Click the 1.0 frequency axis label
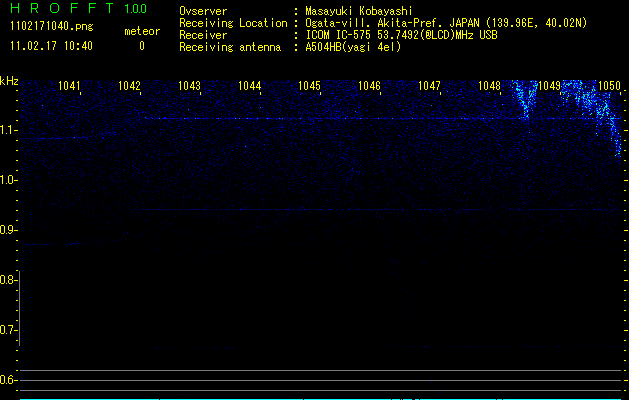This screenshot has width=629, height=400. pos(7,180)
